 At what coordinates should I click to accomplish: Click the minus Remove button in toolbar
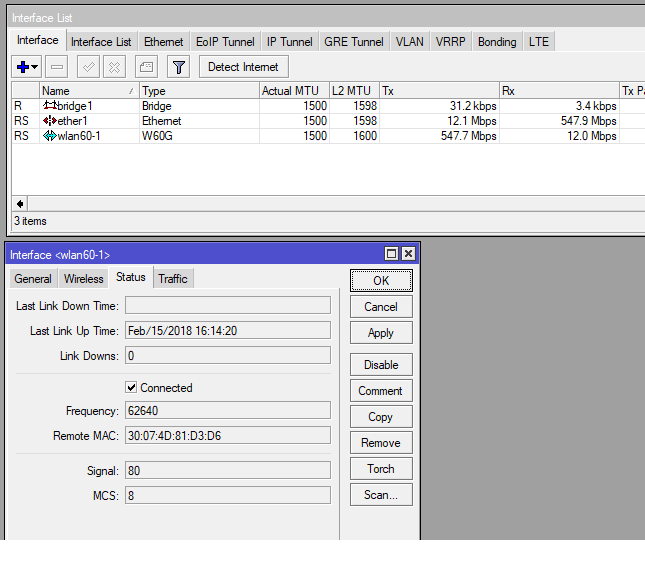tap(56, 67)
